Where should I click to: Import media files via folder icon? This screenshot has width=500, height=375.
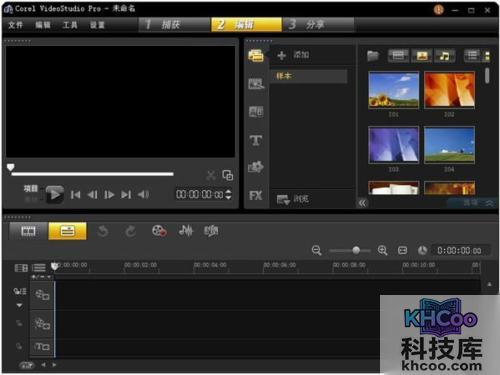[373, 55]
